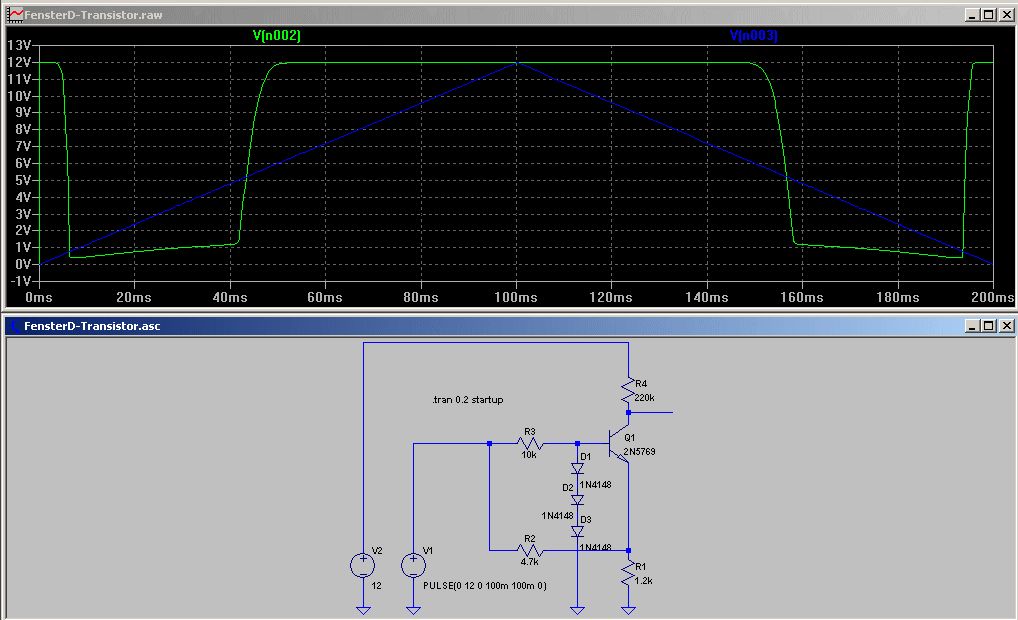Click the PULSE(0 12 0 100m 100m 0) value text
Image resolution: width=1018 pixels, height=620 pixels.
485,586
